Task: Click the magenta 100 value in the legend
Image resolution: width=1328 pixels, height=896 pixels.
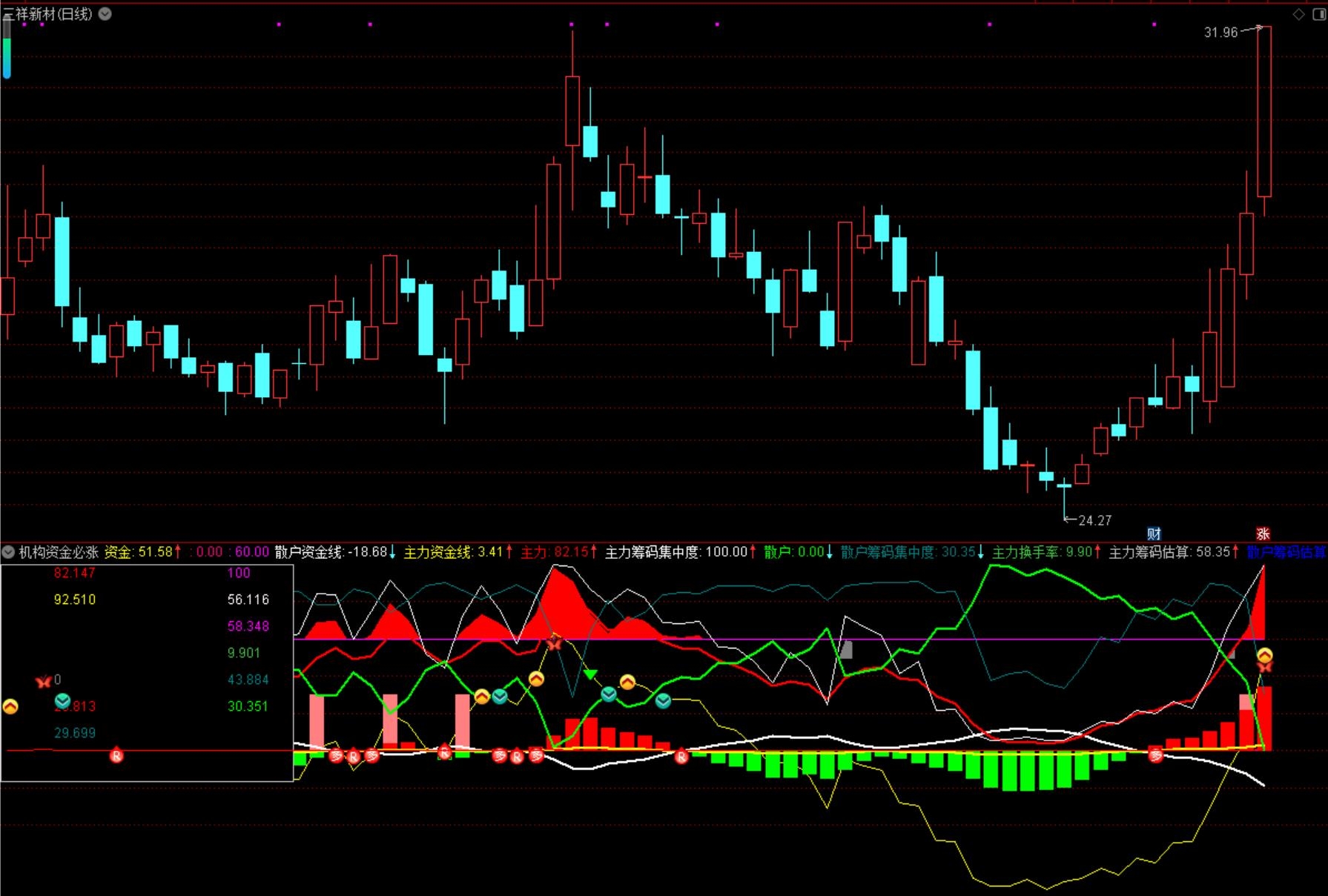Action: [239, 573]
